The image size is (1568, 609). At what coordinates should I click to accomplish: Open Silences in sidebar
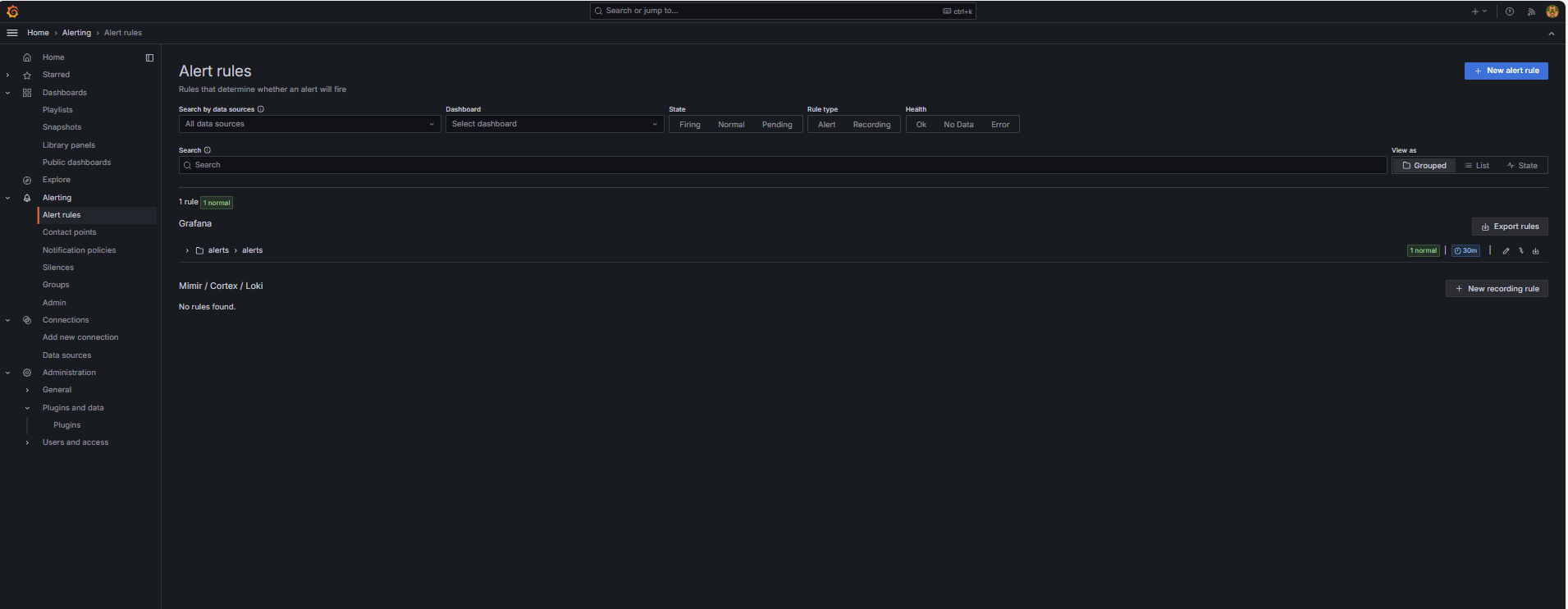coord(58,268)
